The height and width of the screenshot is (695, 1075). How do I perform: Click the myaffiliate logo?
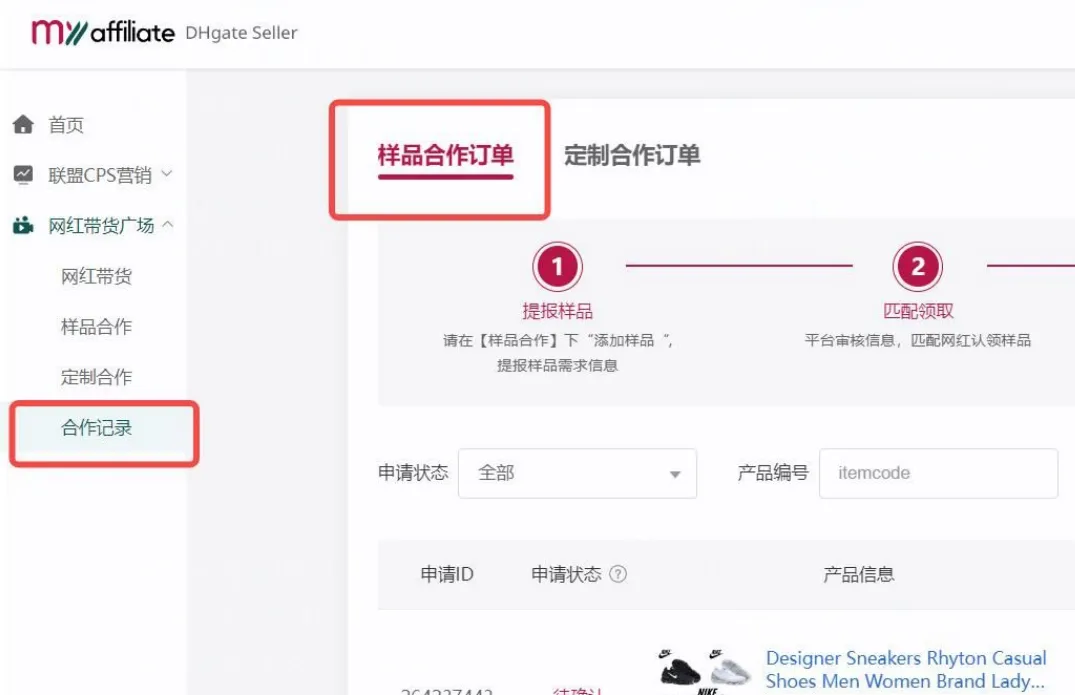tap(103, 32)
